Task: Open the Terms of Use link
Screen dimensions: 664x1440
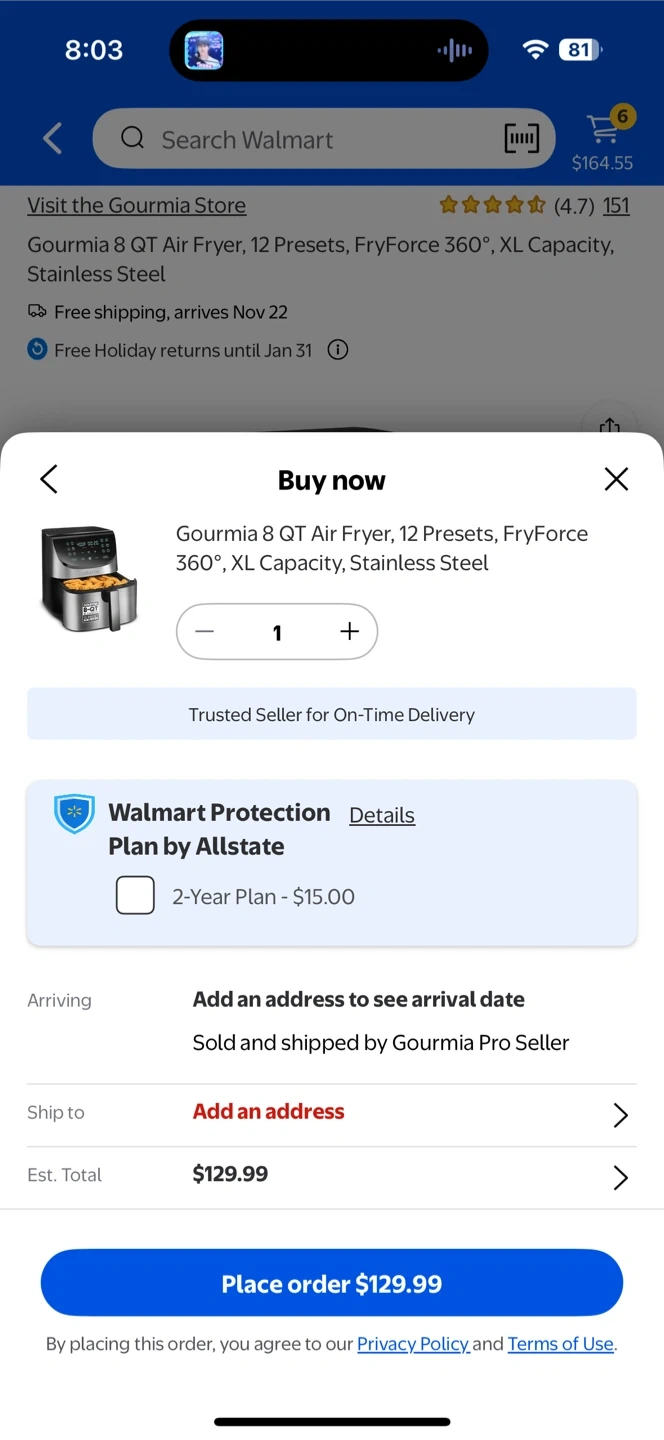Action: pos(560,1343)
